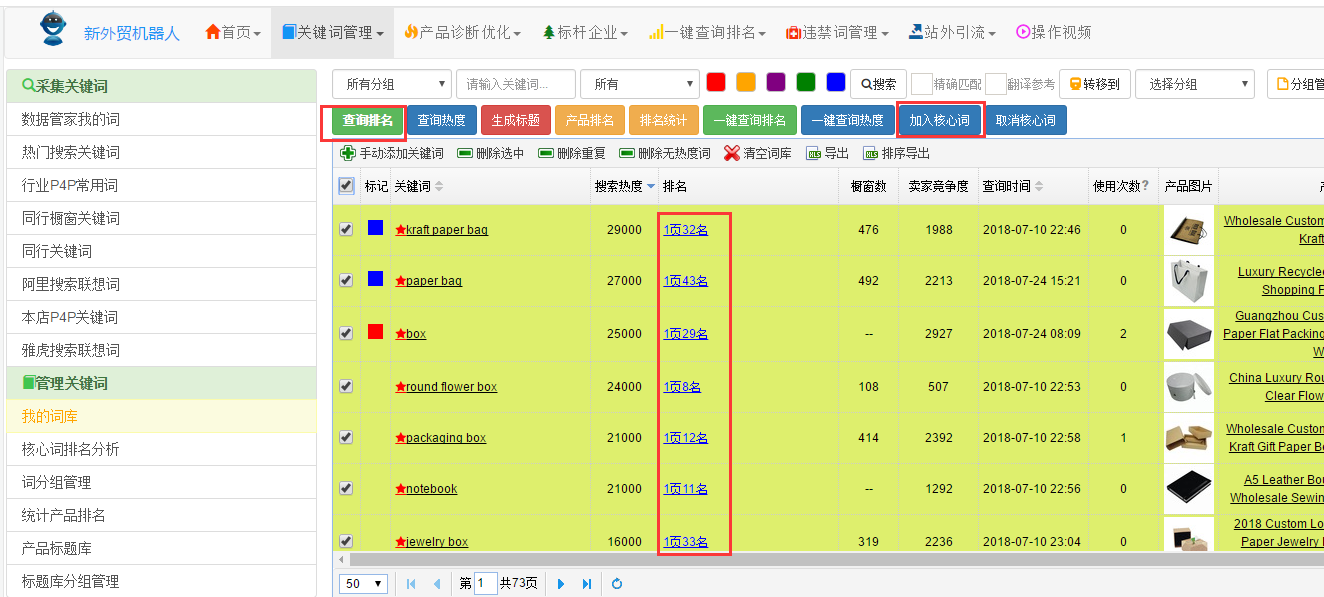Click the 删除重复 delete duplicates icon
Viewport: 1324px width, 597px height.
546,154
